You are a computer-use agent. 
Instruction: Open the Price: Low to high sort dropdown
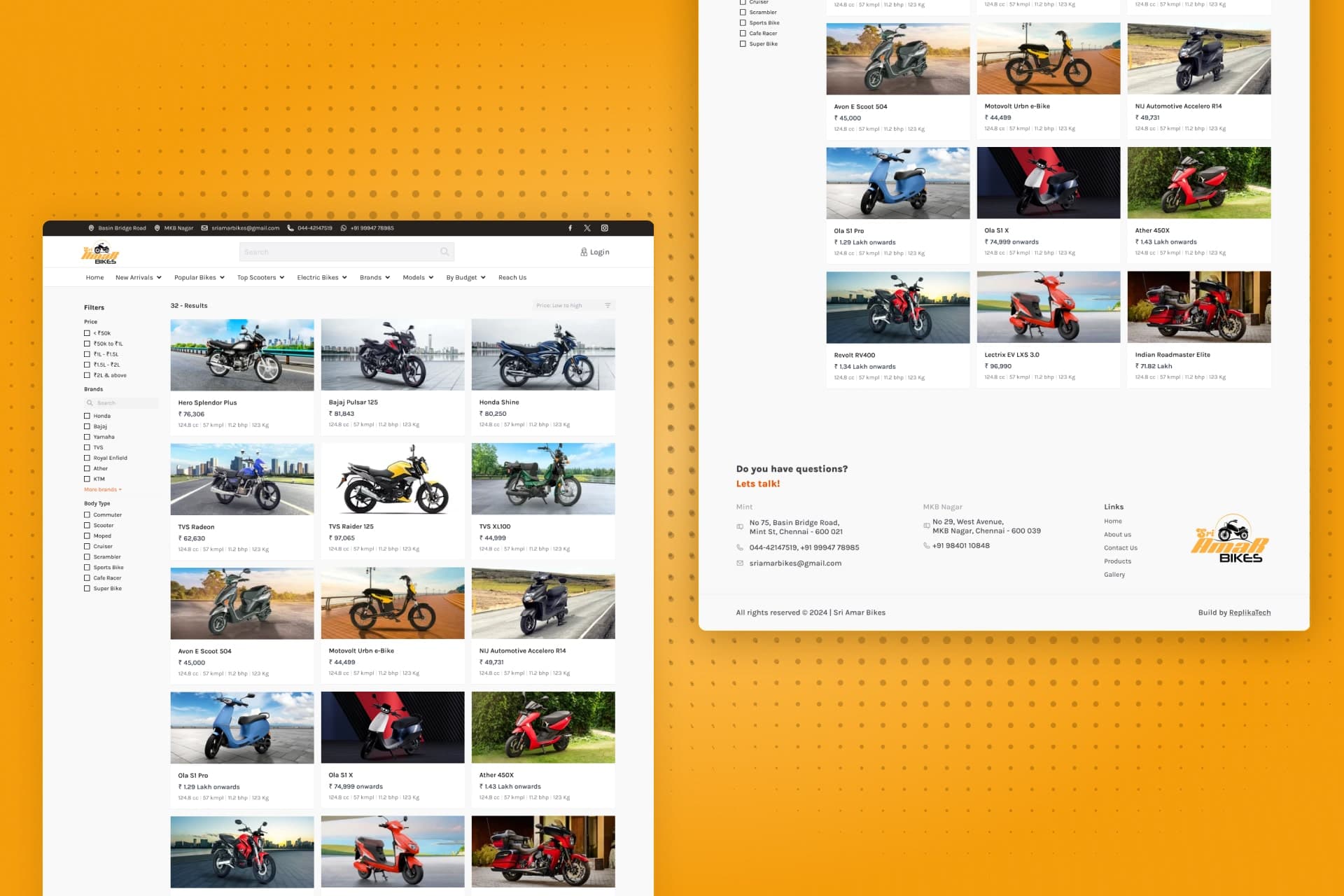(573, 306)
